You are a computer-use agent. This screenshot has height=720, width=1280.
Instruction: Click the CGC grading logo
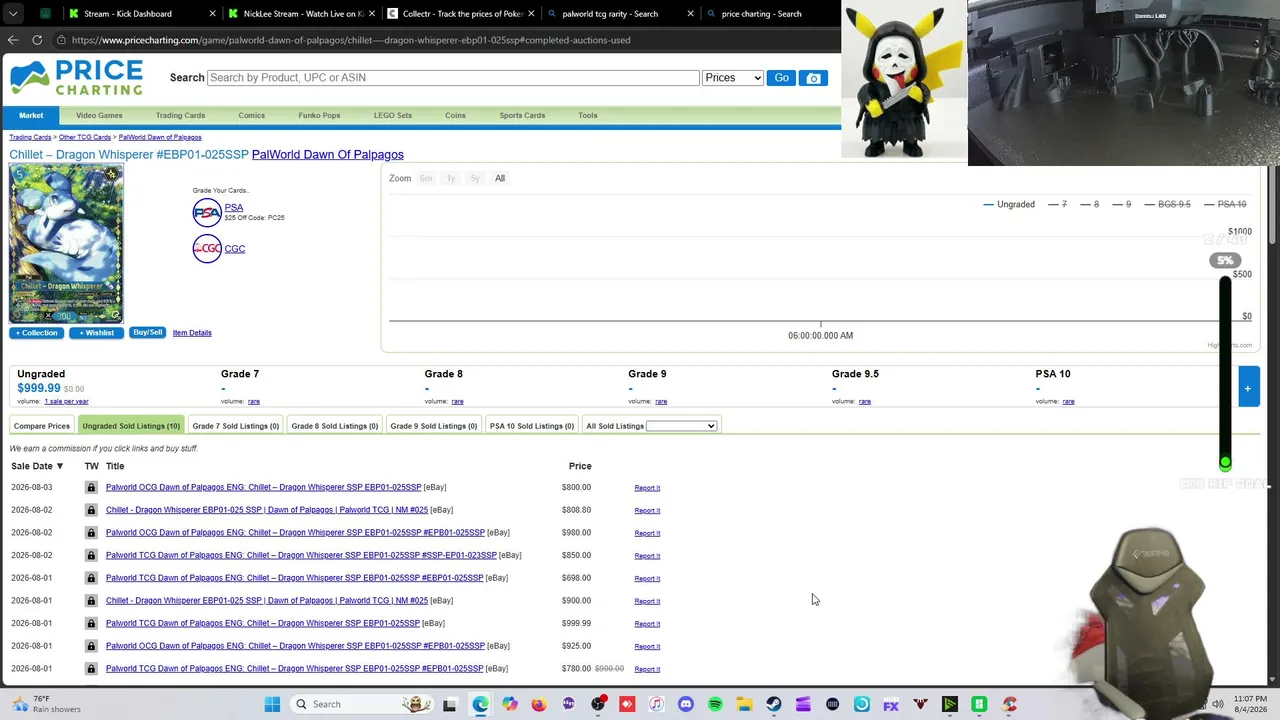[207, 249]
